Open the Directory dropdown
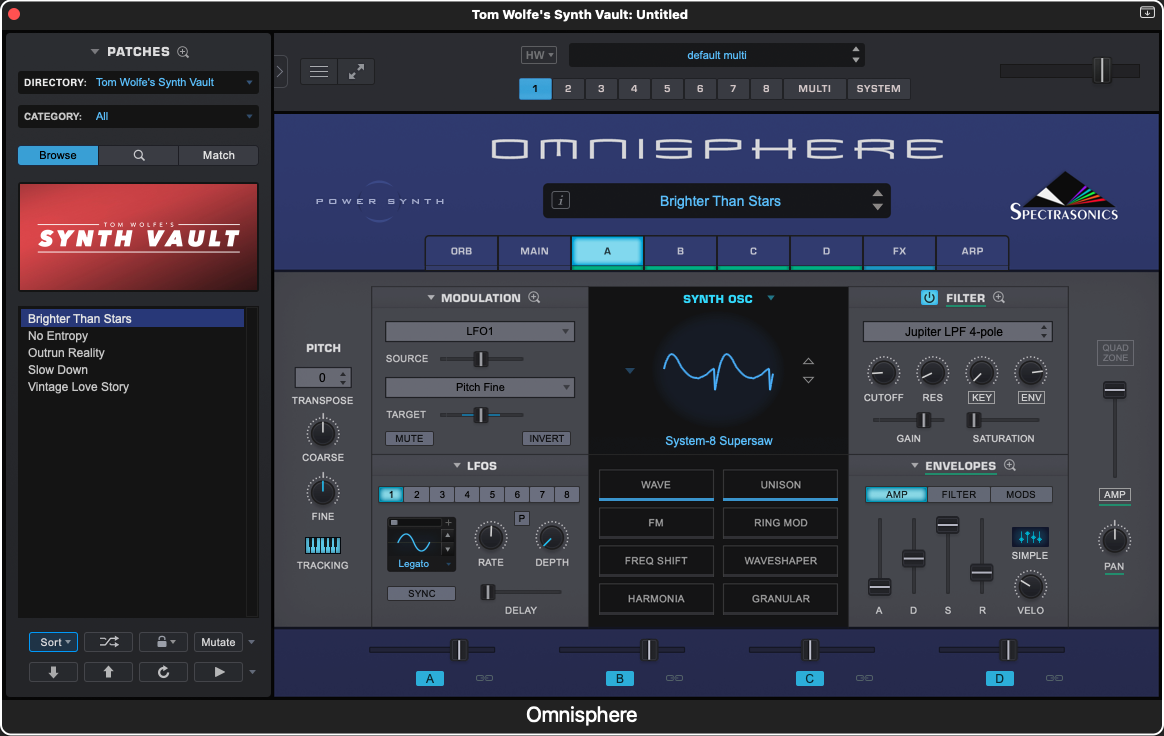Image resolution: width=1164 pixels, height=736 pixels. pos(139,82)
